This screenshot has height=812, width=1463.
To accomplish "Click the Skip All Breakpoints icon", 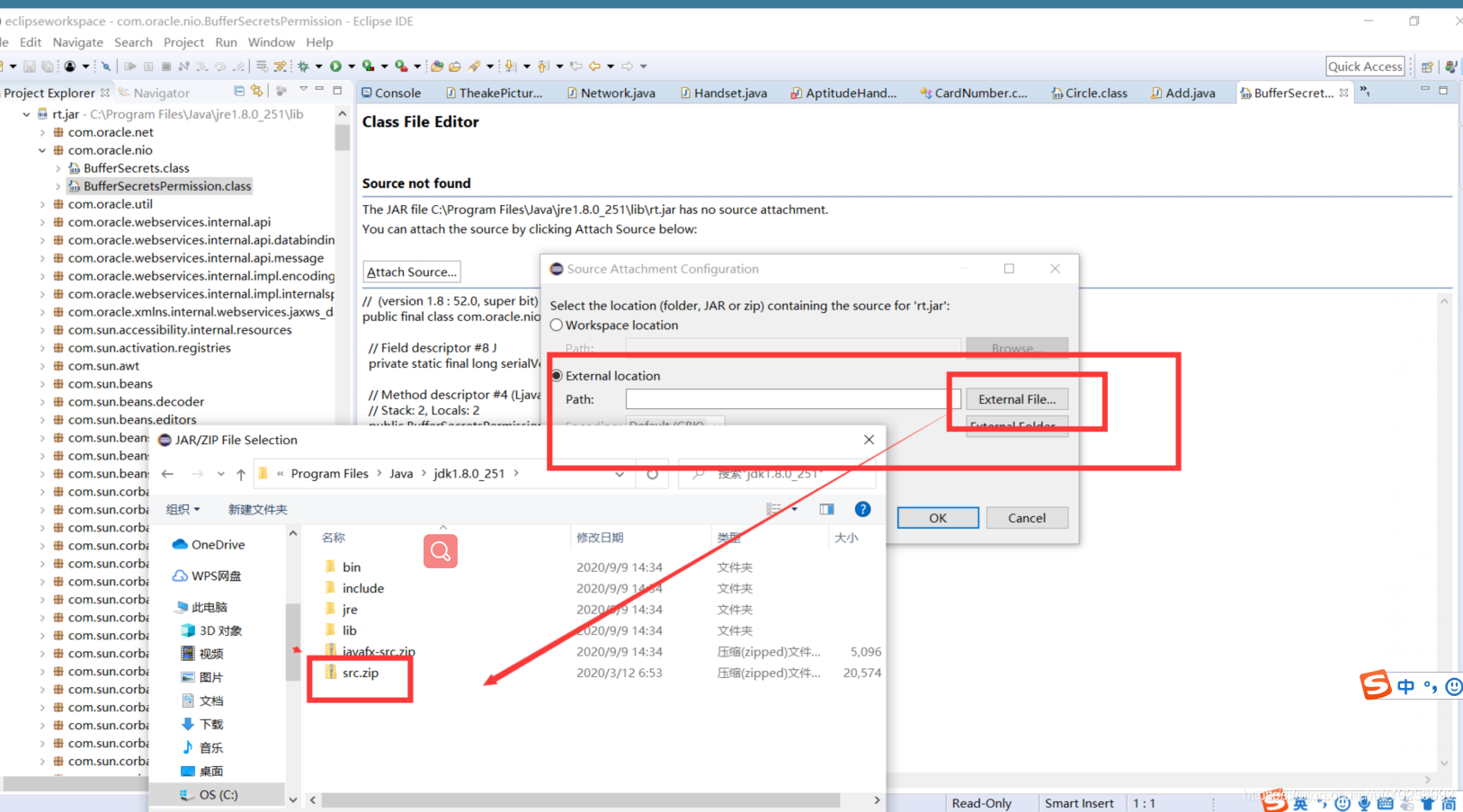I will (x=106, y=67).
